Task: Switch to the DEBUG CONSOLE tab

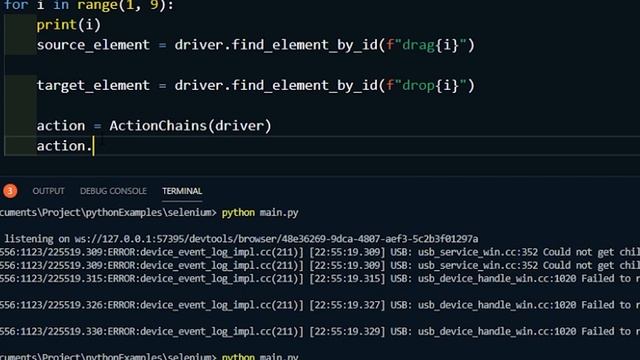Action: coord(113,191)
